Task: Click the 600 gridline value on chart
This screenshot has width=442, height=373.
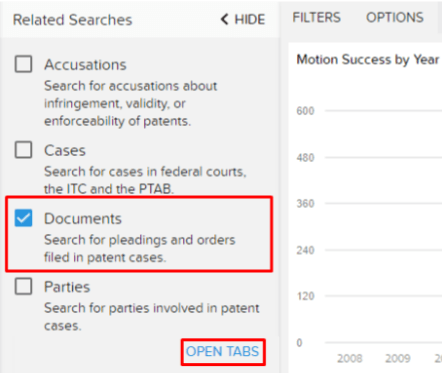Action: [x=305, y=111]
